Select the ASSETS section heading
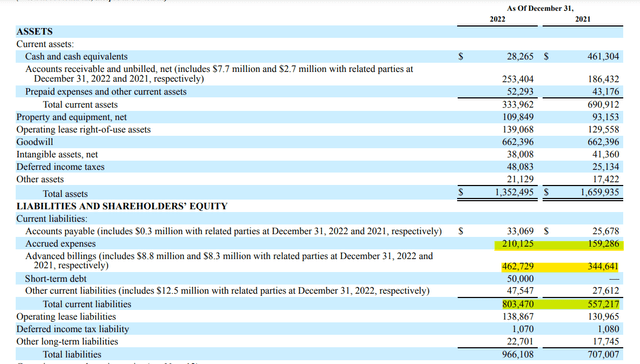Viewport: 640px width, 364px height. [x=34, y=31]
